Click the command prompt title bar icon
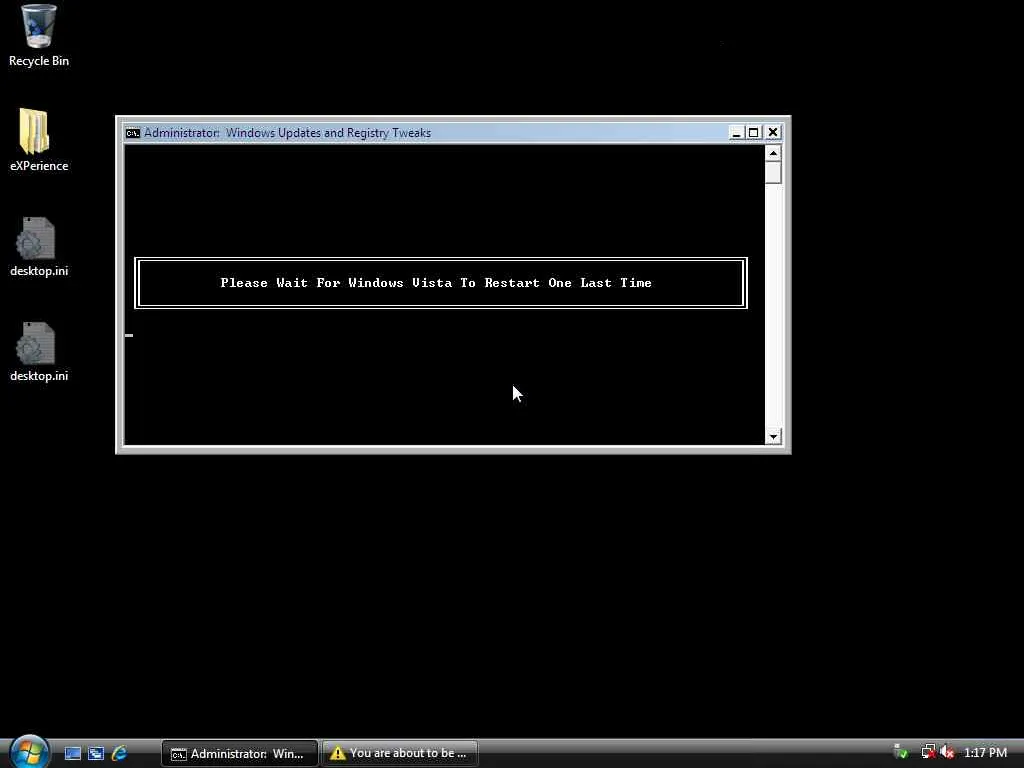This screenshot has width=1024, height=768. coord(133,133)
